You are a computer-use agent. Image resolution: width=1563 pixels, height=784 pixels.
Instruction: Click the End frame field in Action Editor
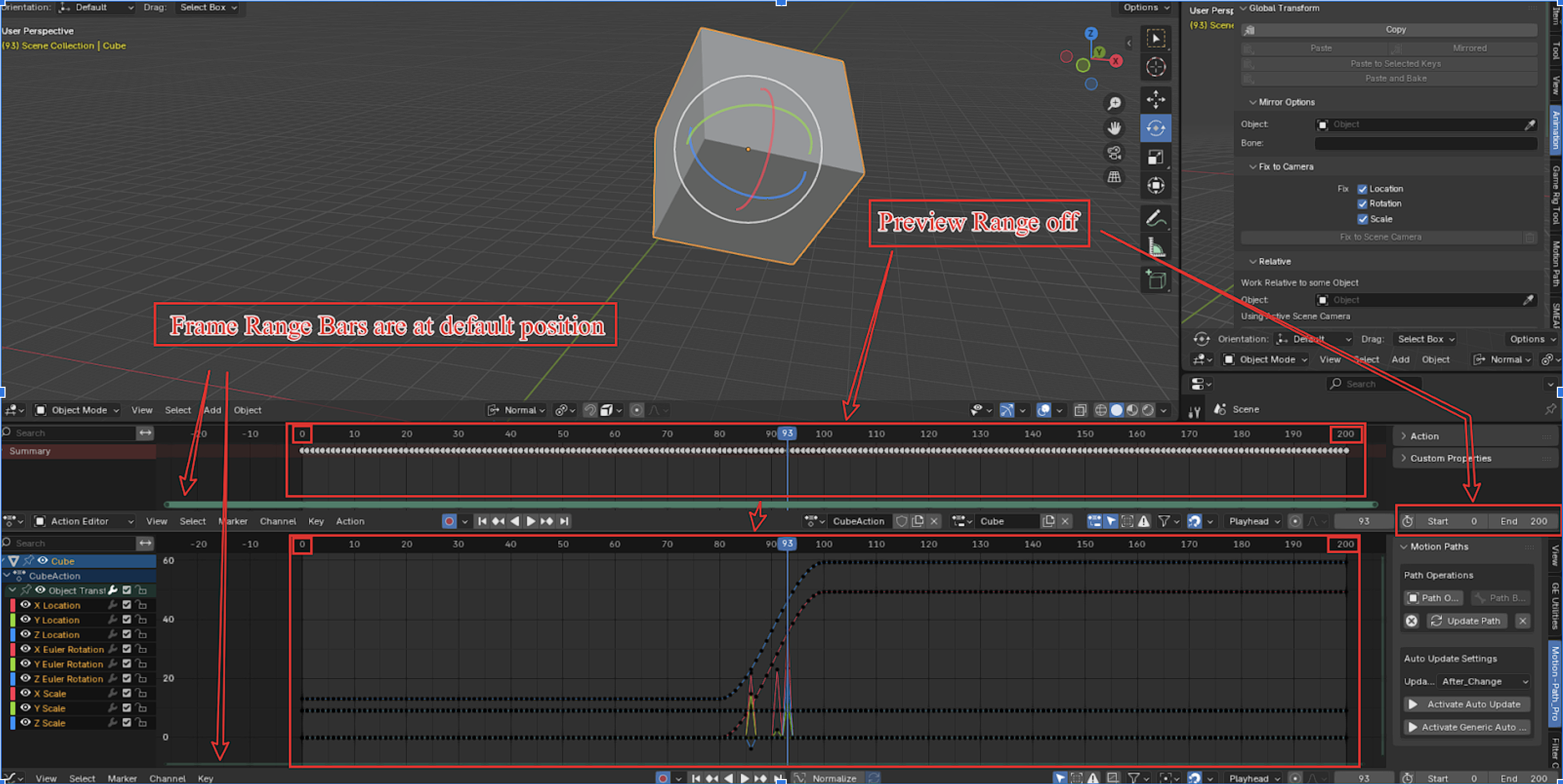(1523, 521)
